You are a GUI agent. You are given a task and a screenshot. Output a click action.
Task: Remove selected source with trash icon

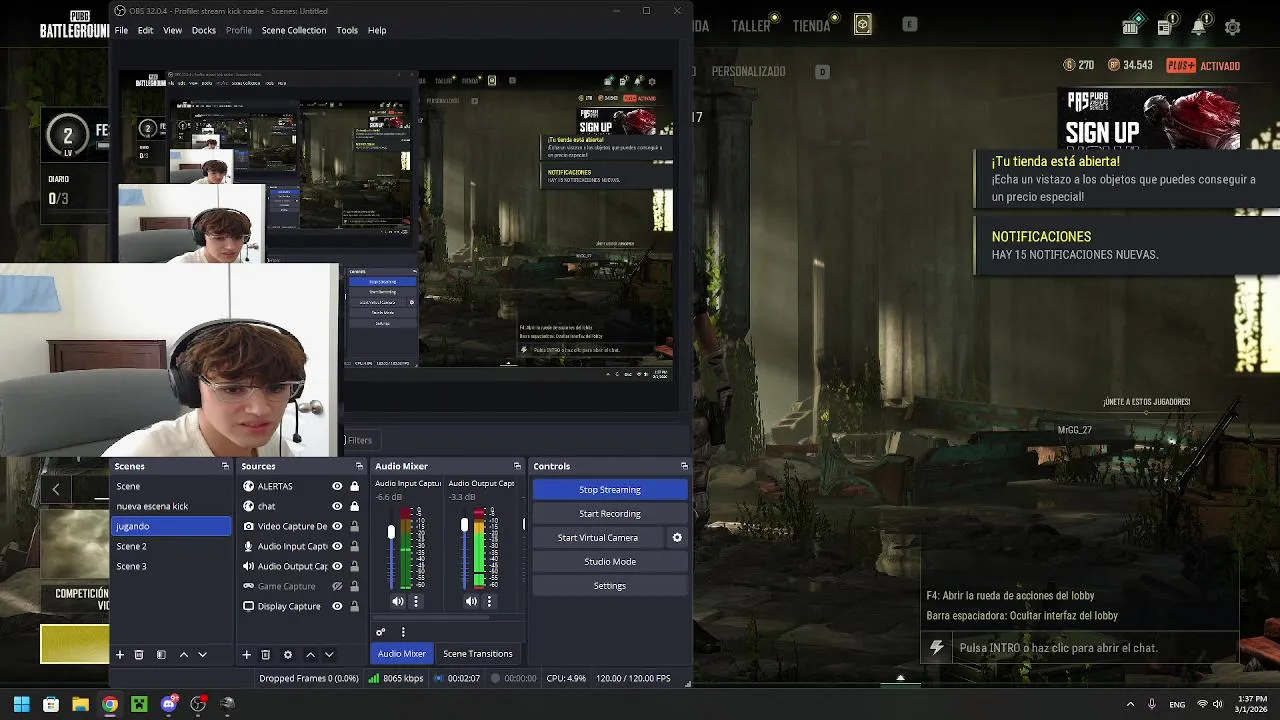(265, 654)
